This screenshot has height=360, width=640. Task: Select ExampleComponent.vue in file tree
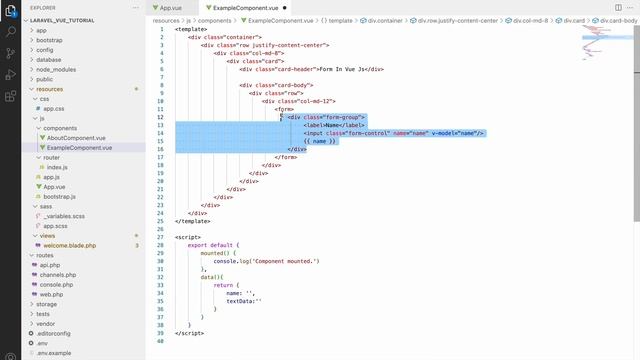(79, 148)
